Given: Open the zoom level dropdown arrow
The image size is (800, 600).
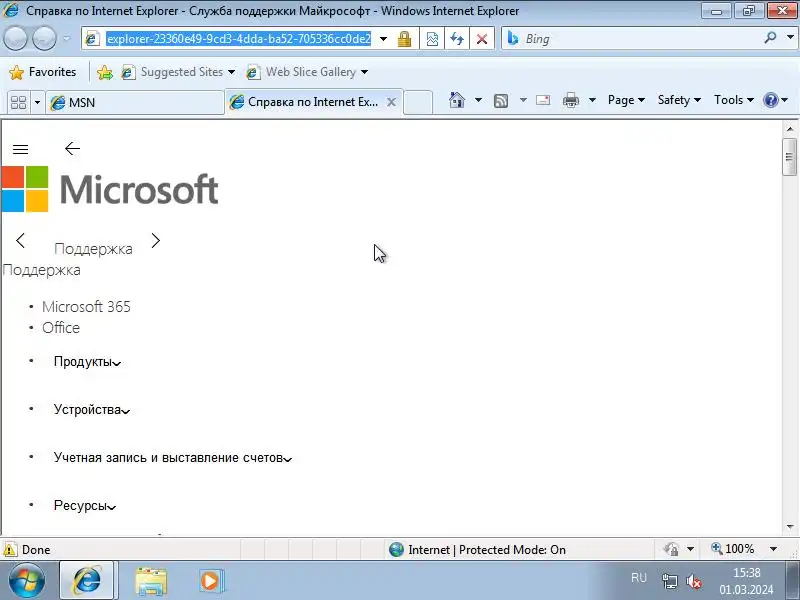Looking at the screenshot, I should click(x=773, y=549).
